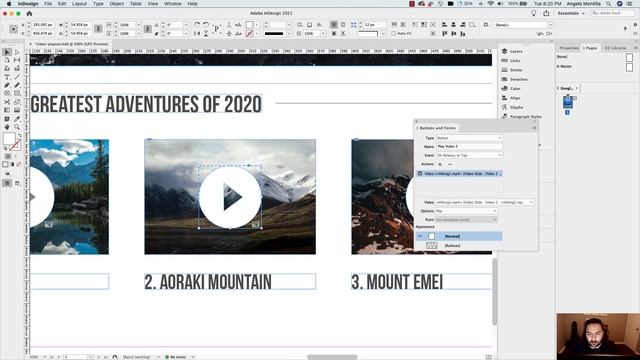640x360 pixels.
Task: Click the stroke swatch in control bar
Action: [x=249, y=33]
